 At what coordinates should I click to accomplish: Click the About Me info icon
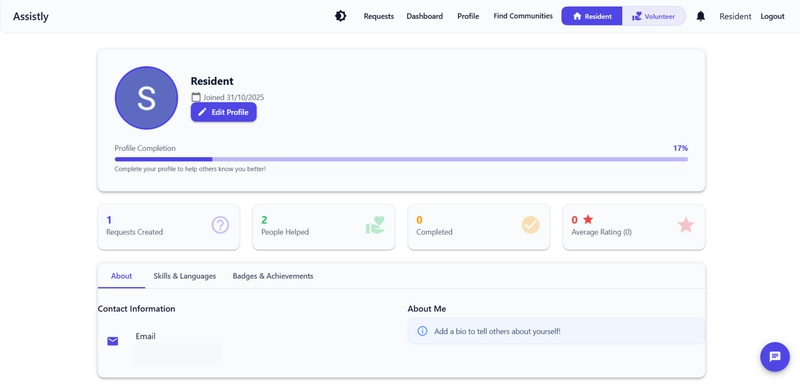[422, 331]
